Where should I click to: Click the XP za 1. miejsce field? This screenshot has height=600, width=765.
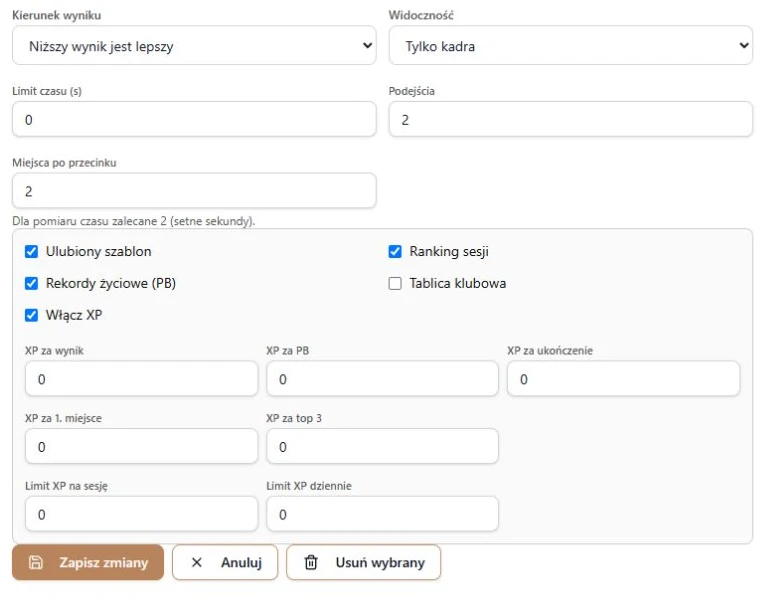pos(141,446)
